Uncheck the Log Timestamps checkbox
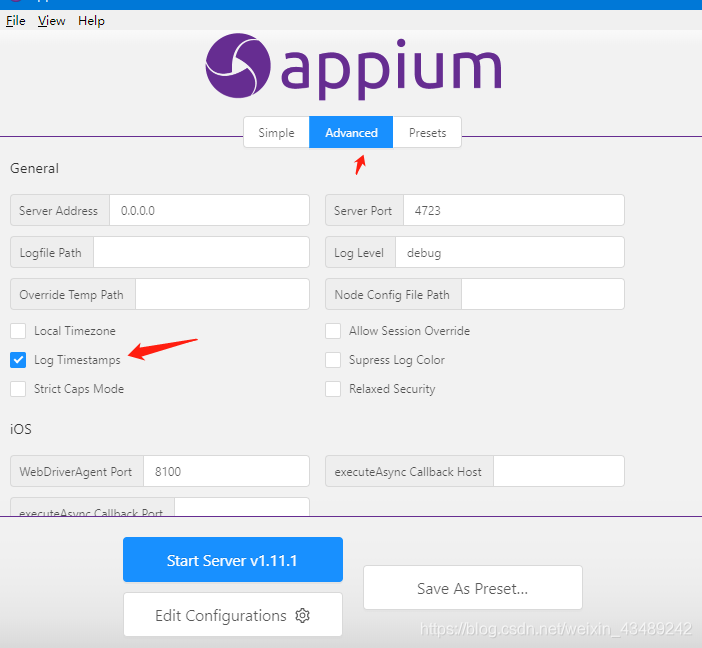 click(x=18, y=360)
